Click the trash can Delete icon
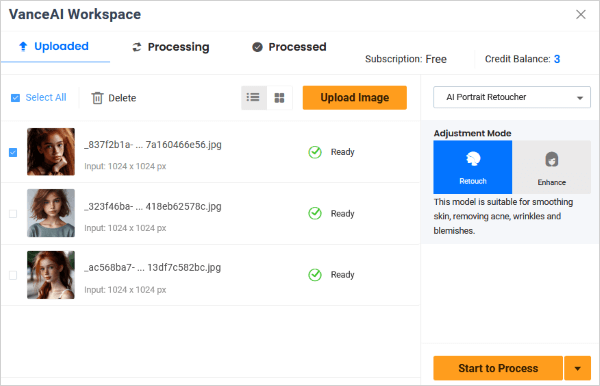600x386 pixels. pyautogui.click(x=97, y=98)
